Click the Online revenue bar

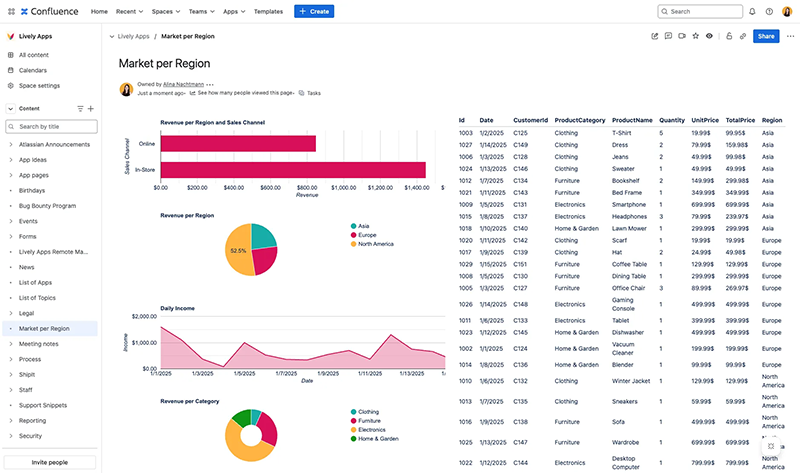tap(238, 143)
